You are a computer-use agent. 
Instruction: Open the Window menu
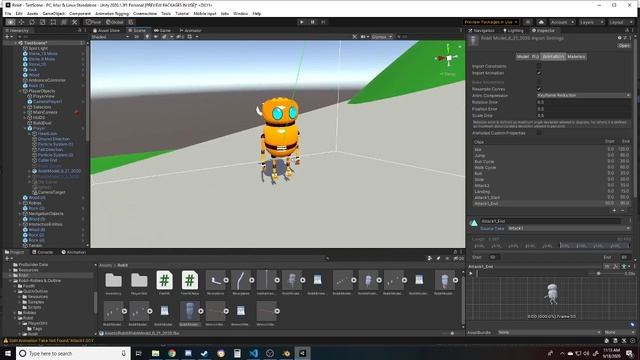(x=240, y=13)
